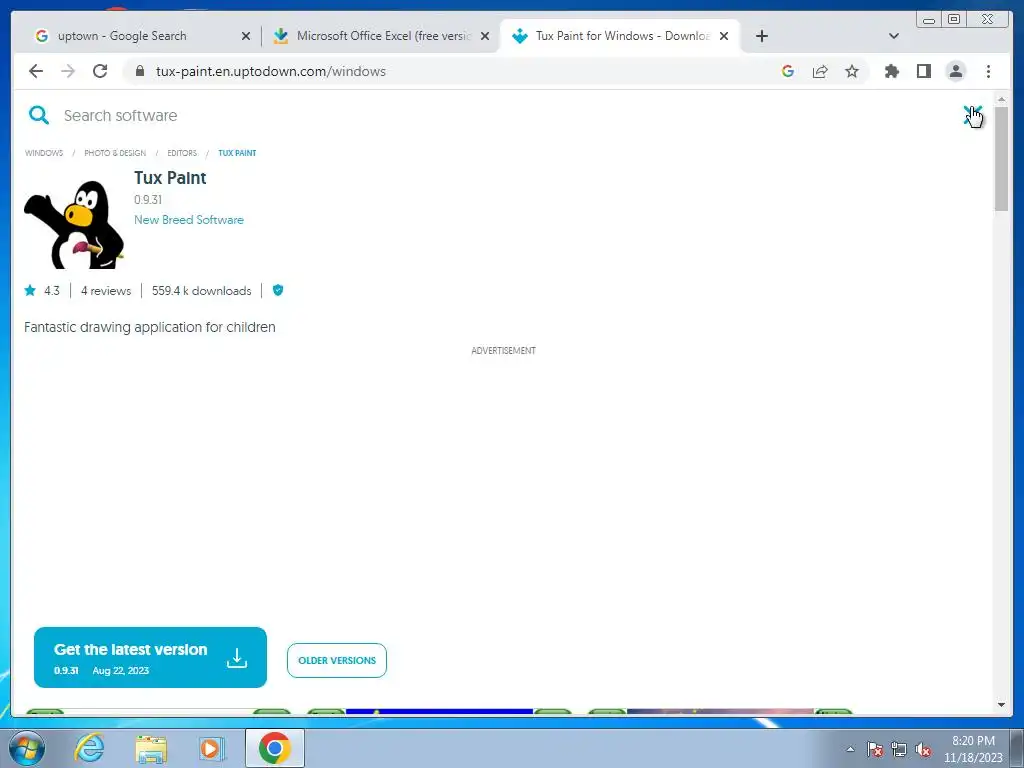Screen dimensions: 1024x768
Task: Open the New Breed Software developer link
Action: click(x=189, y=220)
